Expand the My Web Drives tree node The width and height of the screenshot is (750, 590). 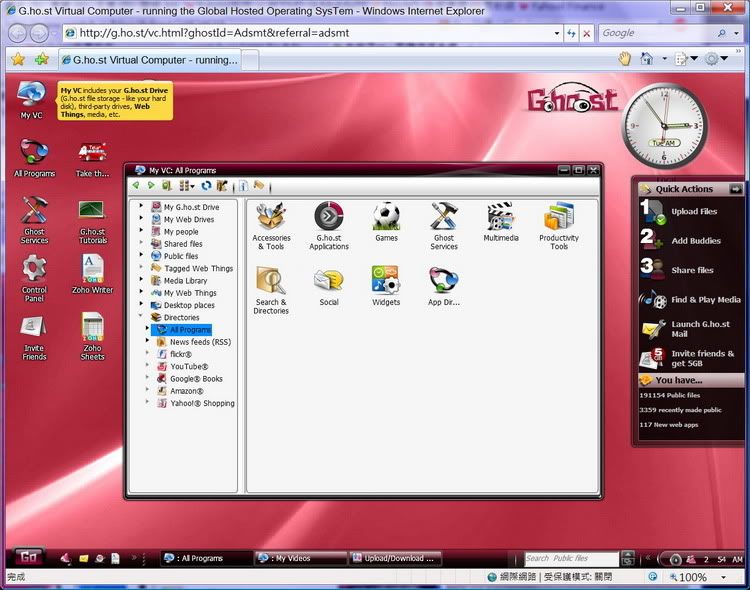pos(141,218)
